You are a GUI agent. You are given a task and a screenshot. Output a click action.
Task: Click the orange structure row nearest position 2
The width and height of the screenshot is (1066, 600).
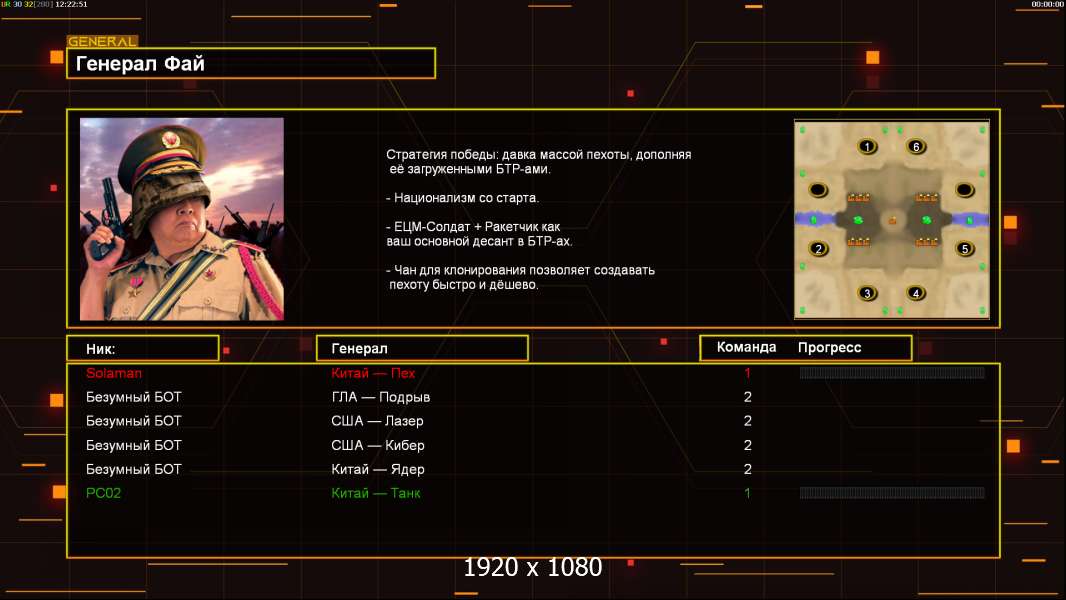(859, 241)
